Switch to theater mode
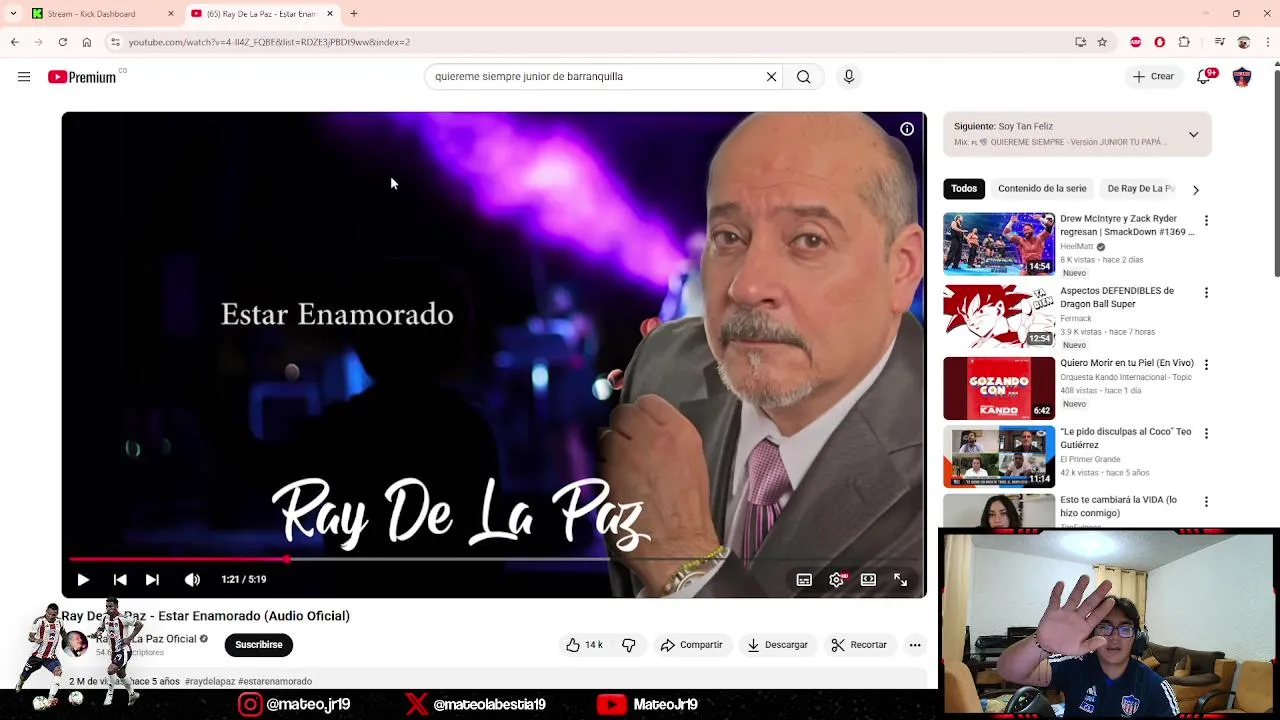The height and width of the screenshot is (720, 1280). click(x=868, y=580)
